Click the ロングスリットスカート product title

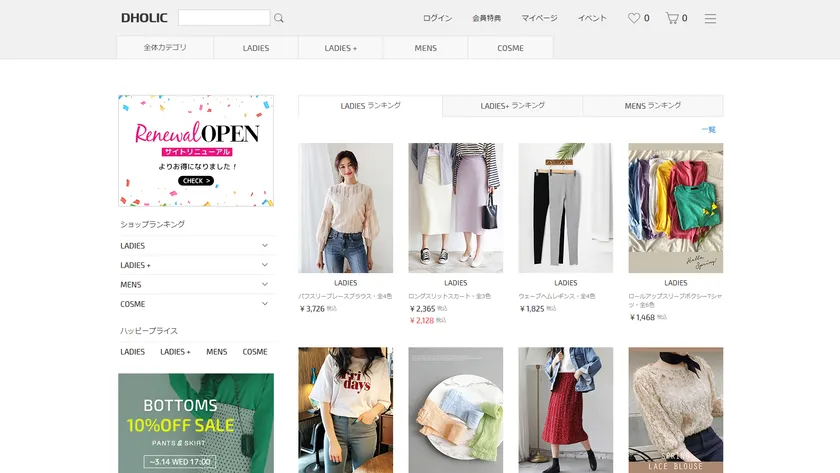pos(449,296)
